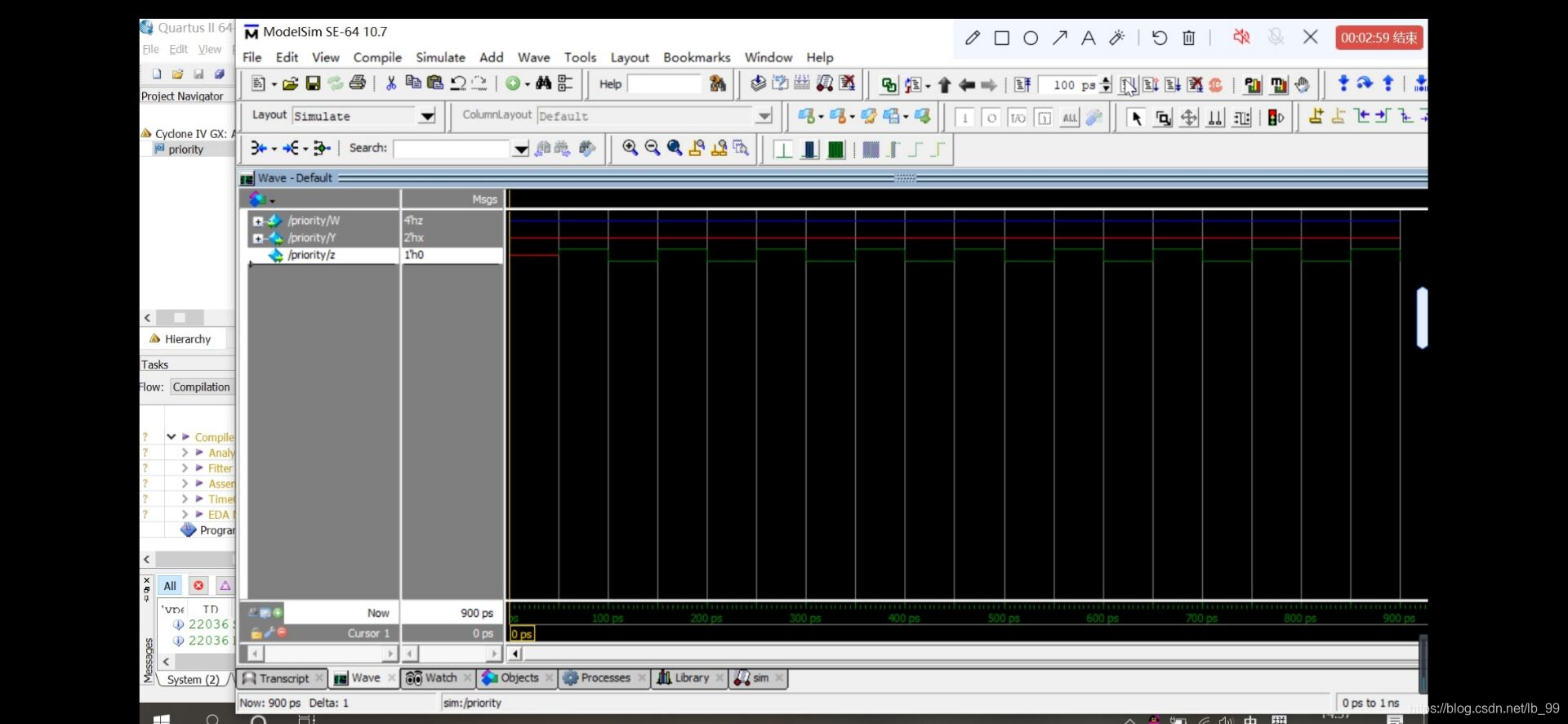Toggle the muted speaker in recording bar
This screenshot has height=724, width=1568.
[x=1241, y=37]
